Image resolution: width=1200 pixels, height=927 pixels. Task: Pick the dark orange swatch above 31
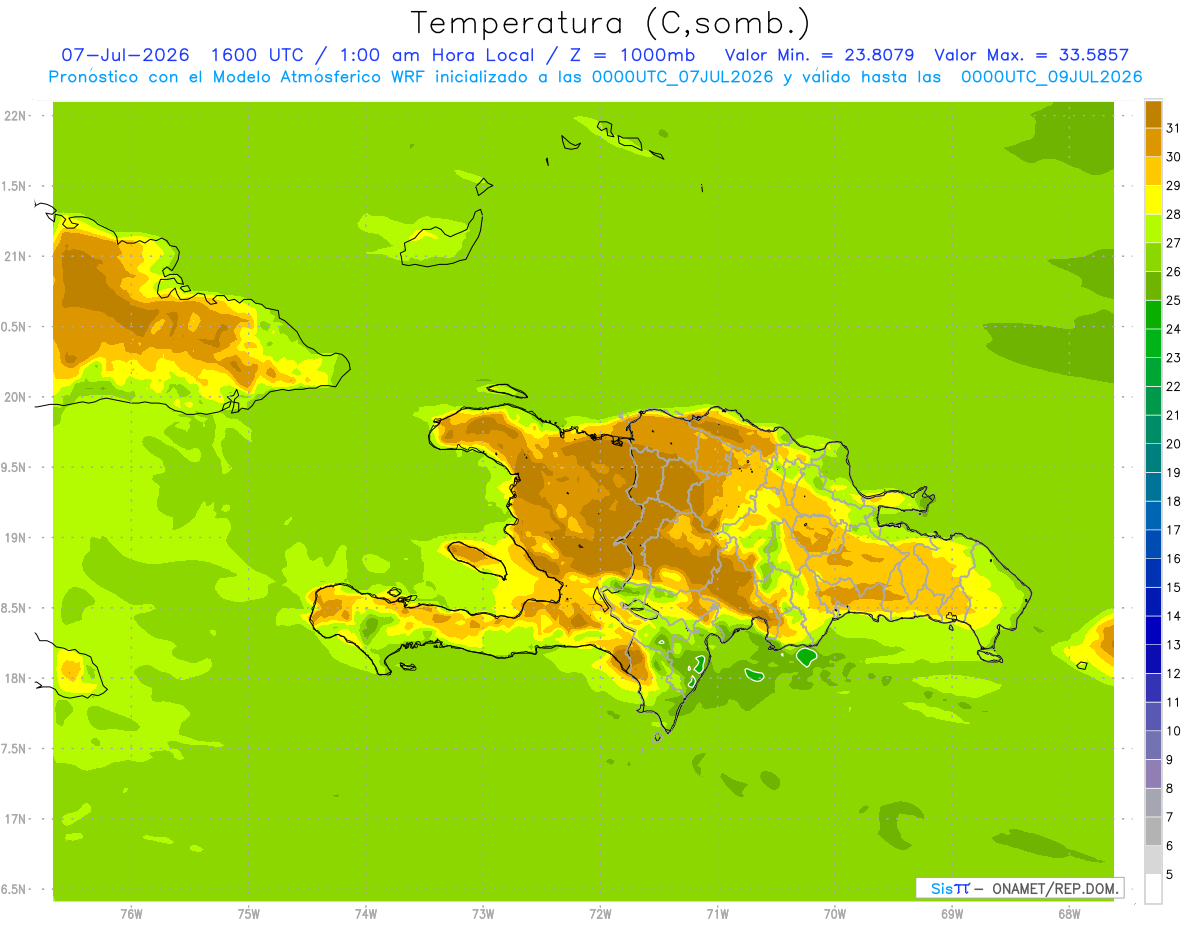tap(1153, 113)
